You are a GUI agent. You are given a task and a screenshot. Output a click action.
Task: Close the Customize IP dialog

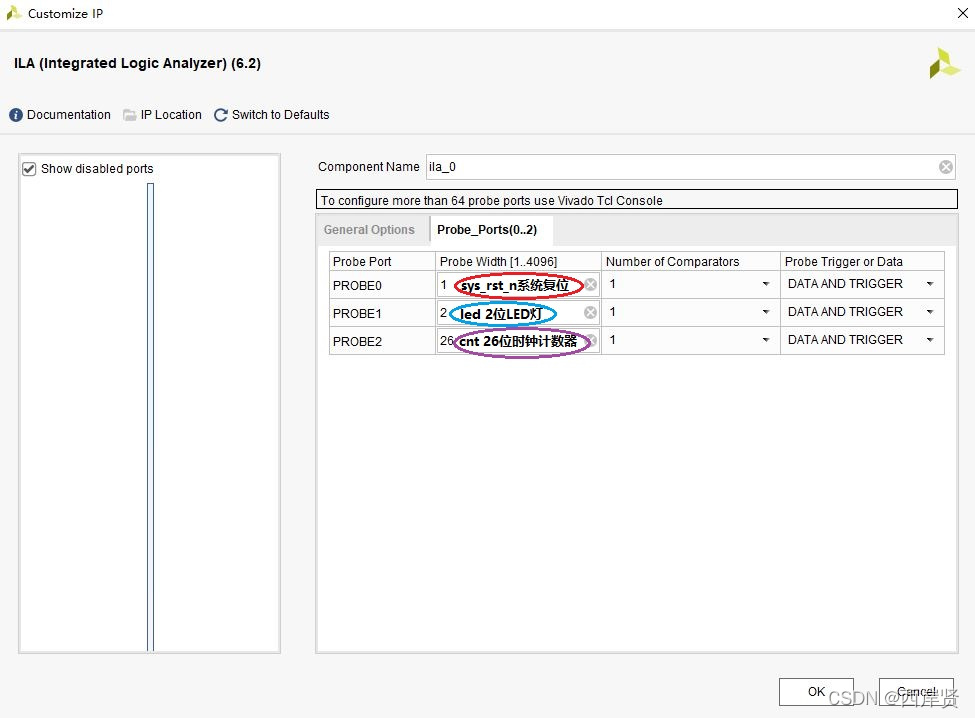tap(962, 13)
